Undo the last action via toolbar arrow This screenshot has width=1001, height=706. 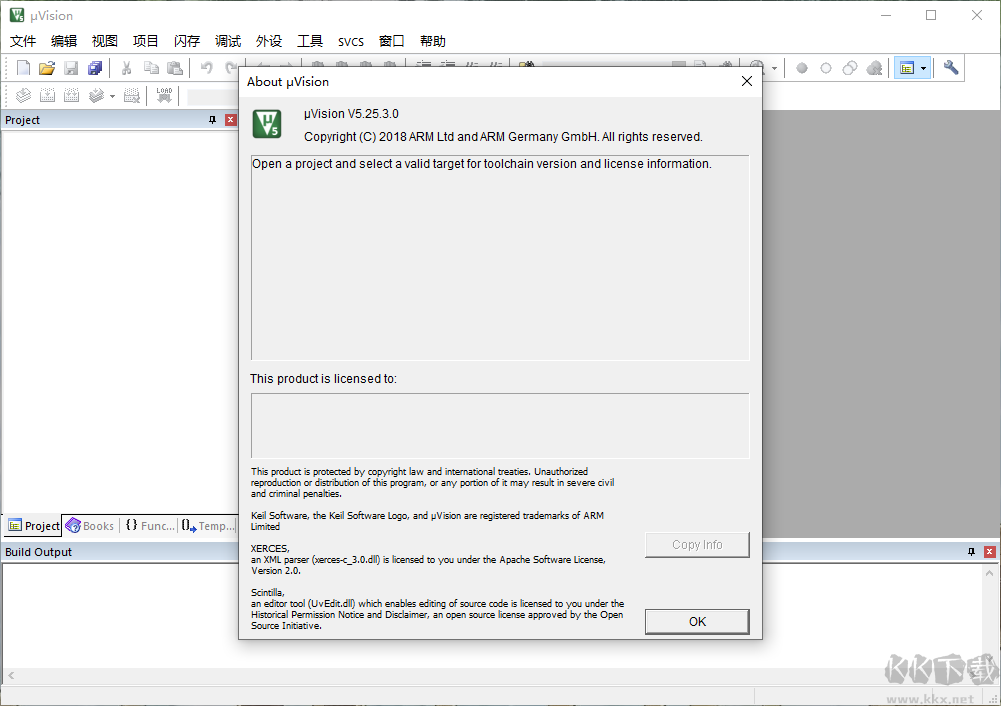[206, 68]
